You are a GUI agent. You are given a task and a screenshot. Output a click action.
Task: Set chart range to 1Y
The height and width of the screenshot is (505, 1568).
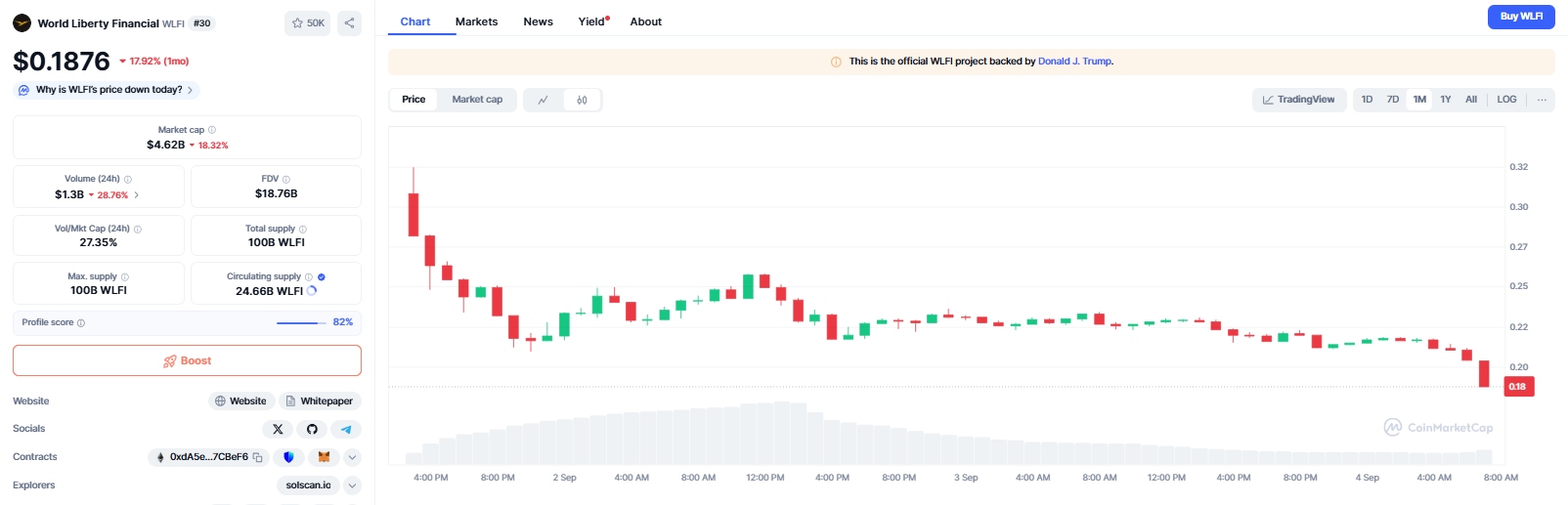point(1446,100)
